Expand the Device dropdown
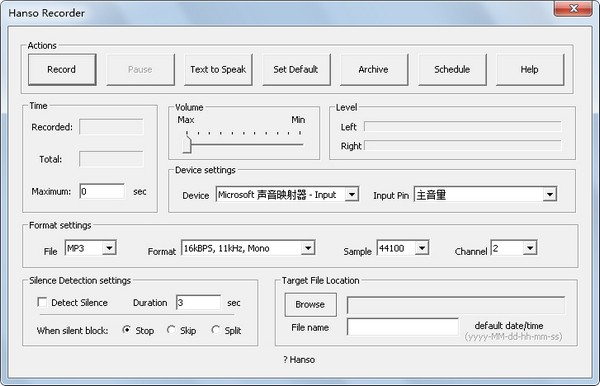The width and height of the screenshot is (600, 386). click(x=351, y=194)
